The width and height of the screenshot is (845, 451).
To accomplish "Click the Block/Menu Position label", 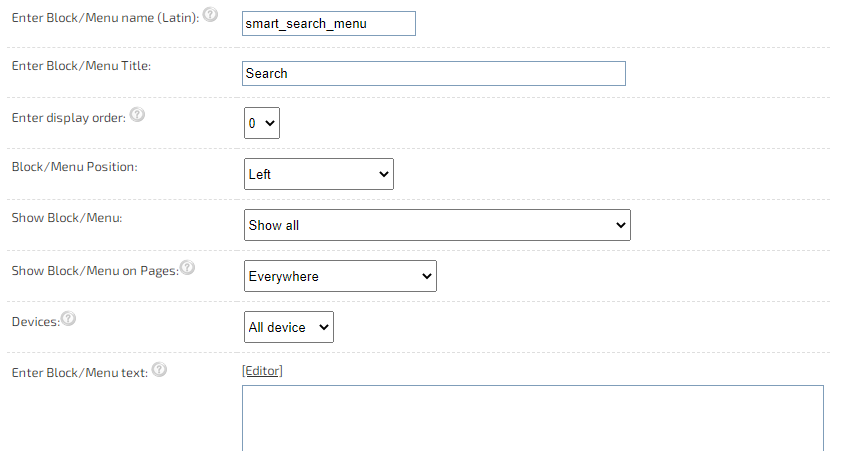I will click(x=75, y=167).
